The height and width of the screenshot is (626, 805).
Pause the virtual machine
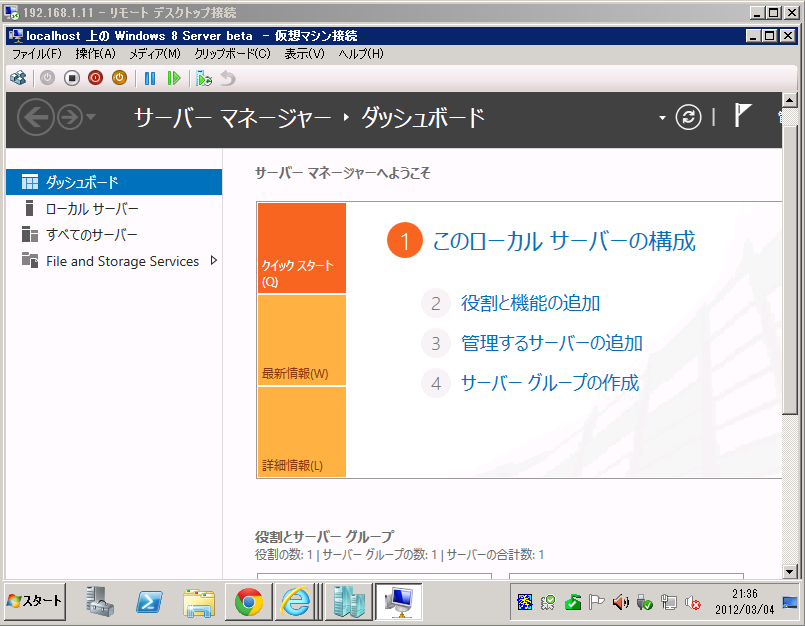point(150,78)
